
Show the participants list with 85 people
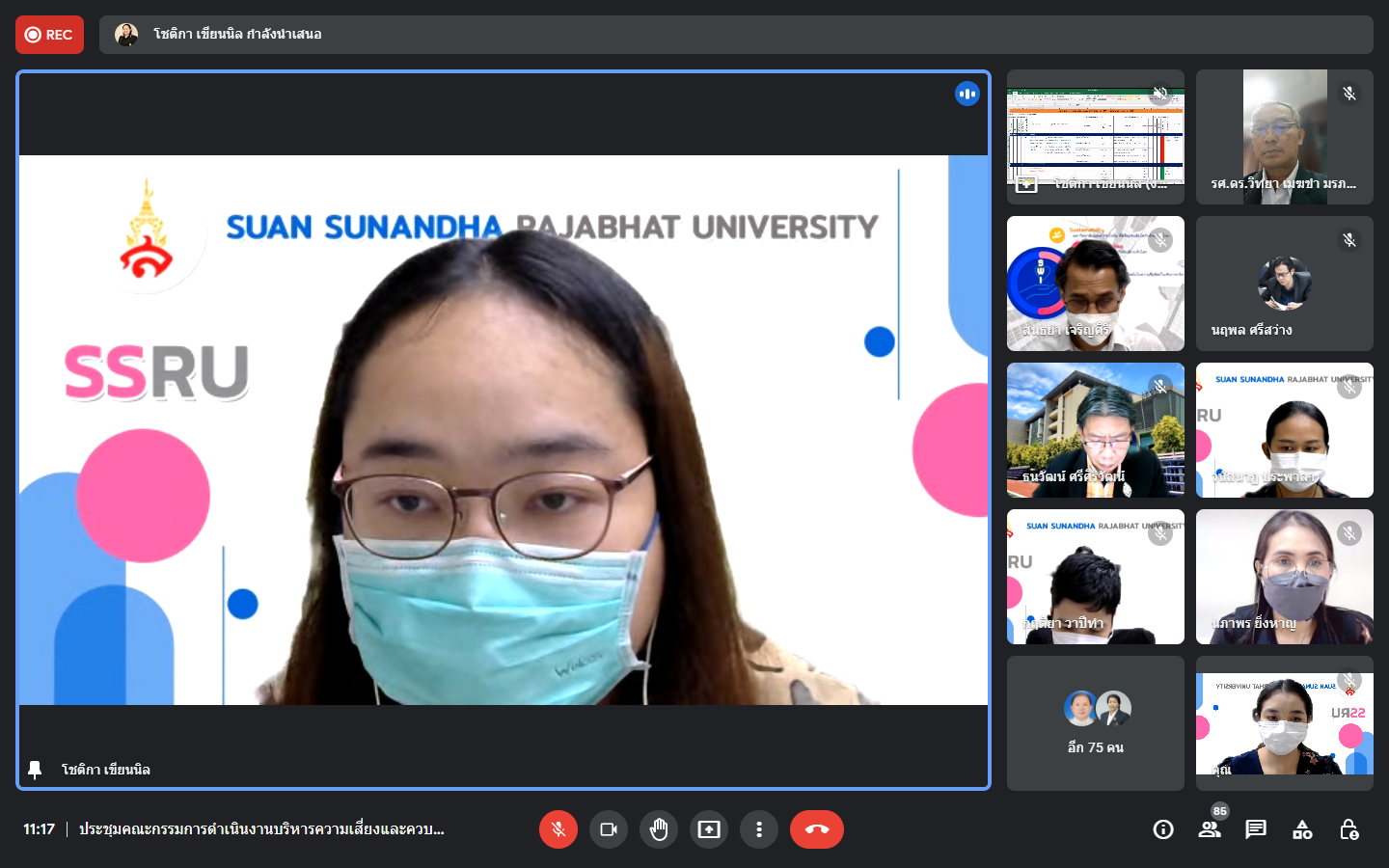point(1209,829)
